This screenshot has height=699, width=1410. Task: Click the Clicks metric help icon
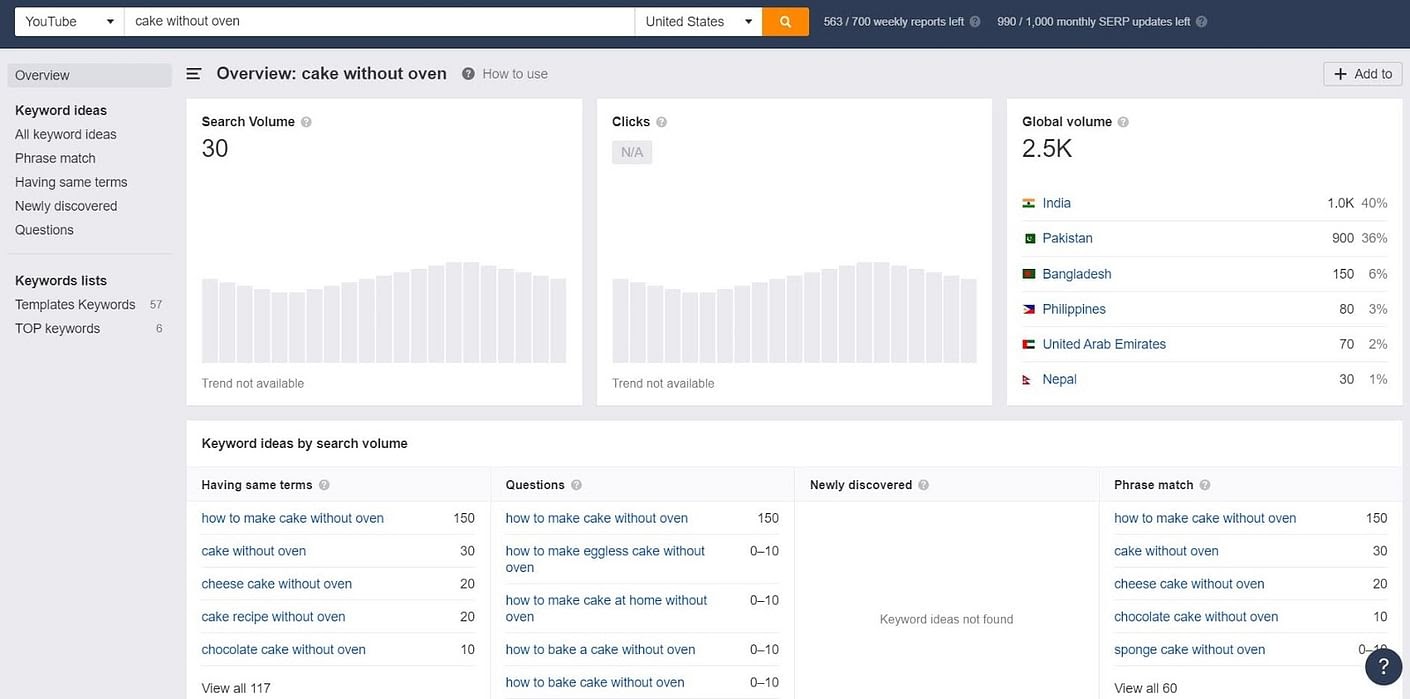pyautogui.click(x=661, y=121)
